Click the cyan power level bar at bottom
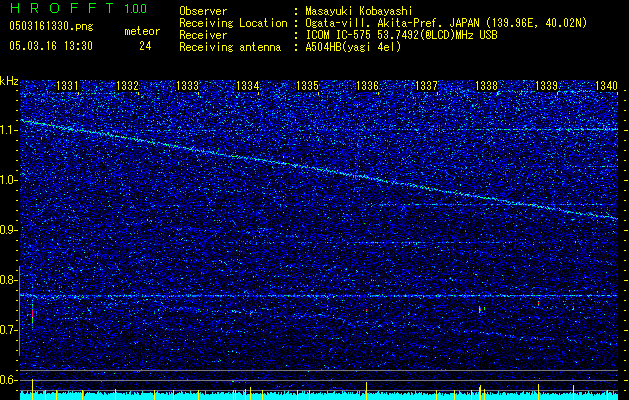629x400 pixels. tap(319, 396)
